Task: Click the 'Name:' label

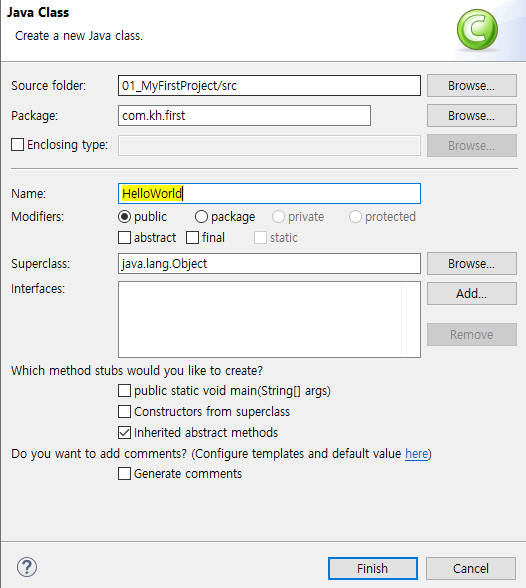Action: point(28,194)
